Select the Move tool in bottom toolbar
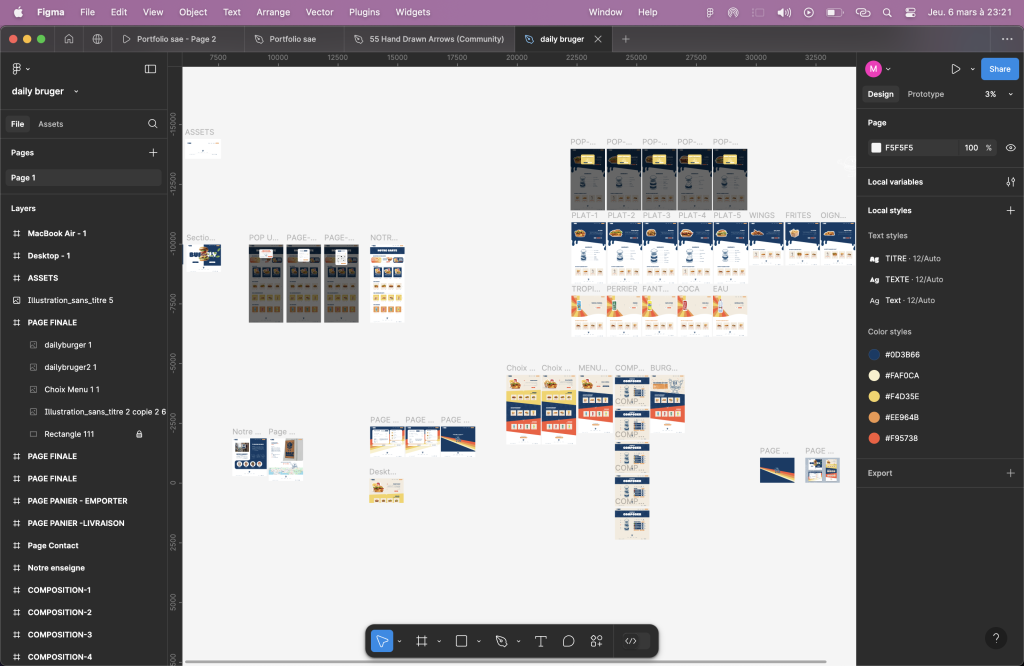Viewport: 1024px width, 666px height. [x=382, y=641]
